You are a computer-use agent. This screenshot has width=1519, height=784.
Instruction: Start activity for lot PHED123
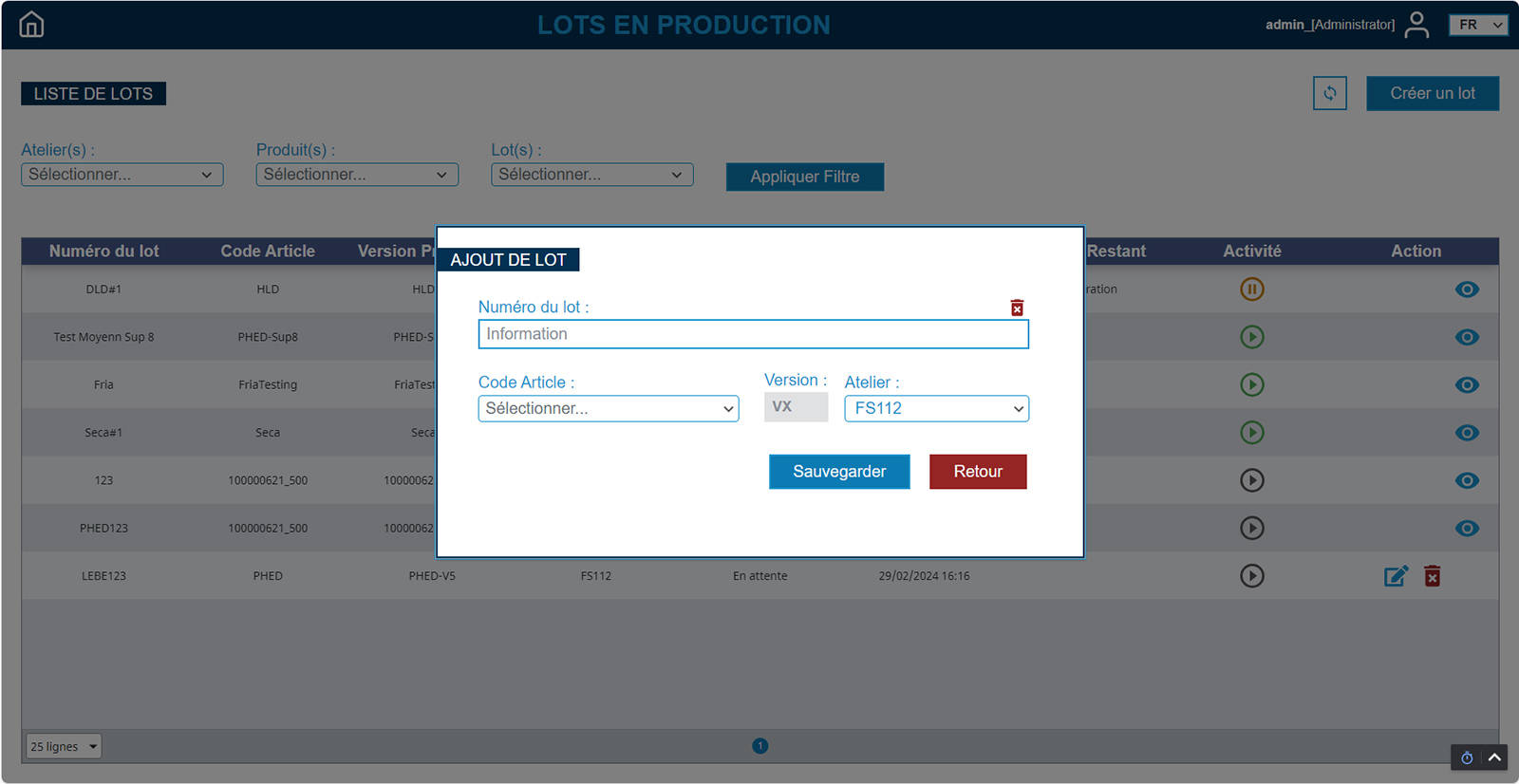(1252, 528)
